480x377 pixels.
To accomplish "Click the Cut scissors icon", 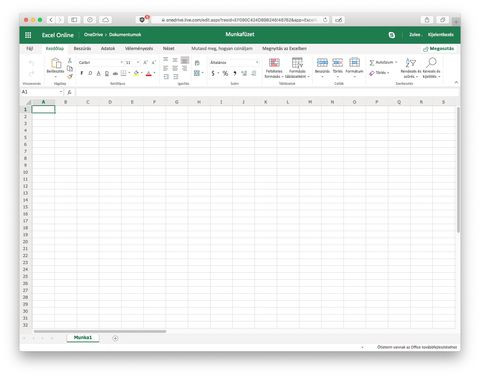I will [x=70, y=60].
